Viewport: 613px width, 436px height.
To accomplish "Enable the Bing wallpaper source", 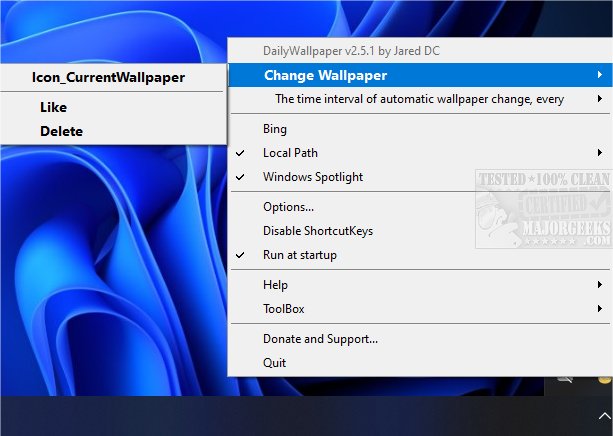I will (x=420, y=129).
